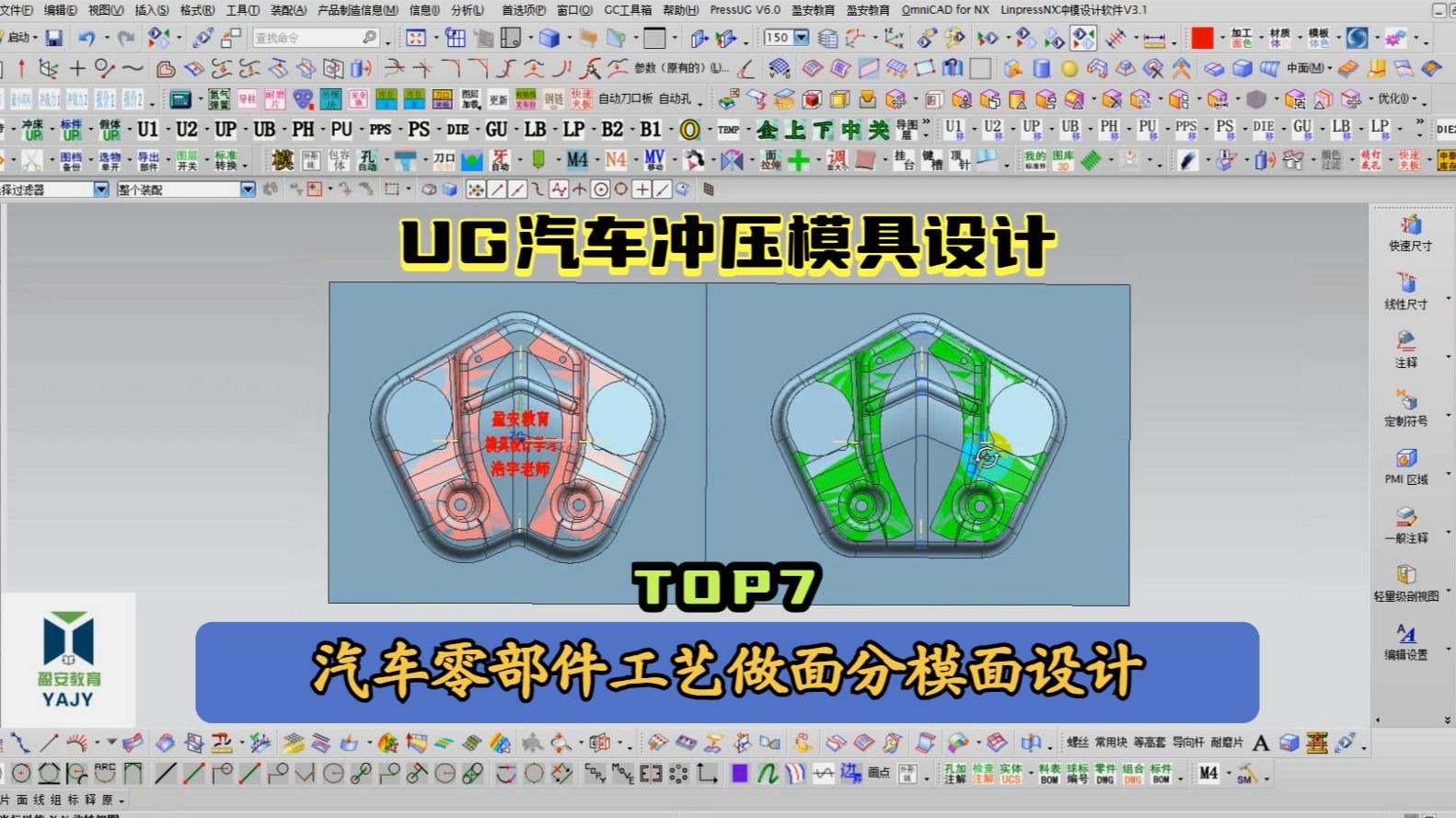Expand the undo history dropdown arrow
The image size is (1456, 818).
coord(106,38)
